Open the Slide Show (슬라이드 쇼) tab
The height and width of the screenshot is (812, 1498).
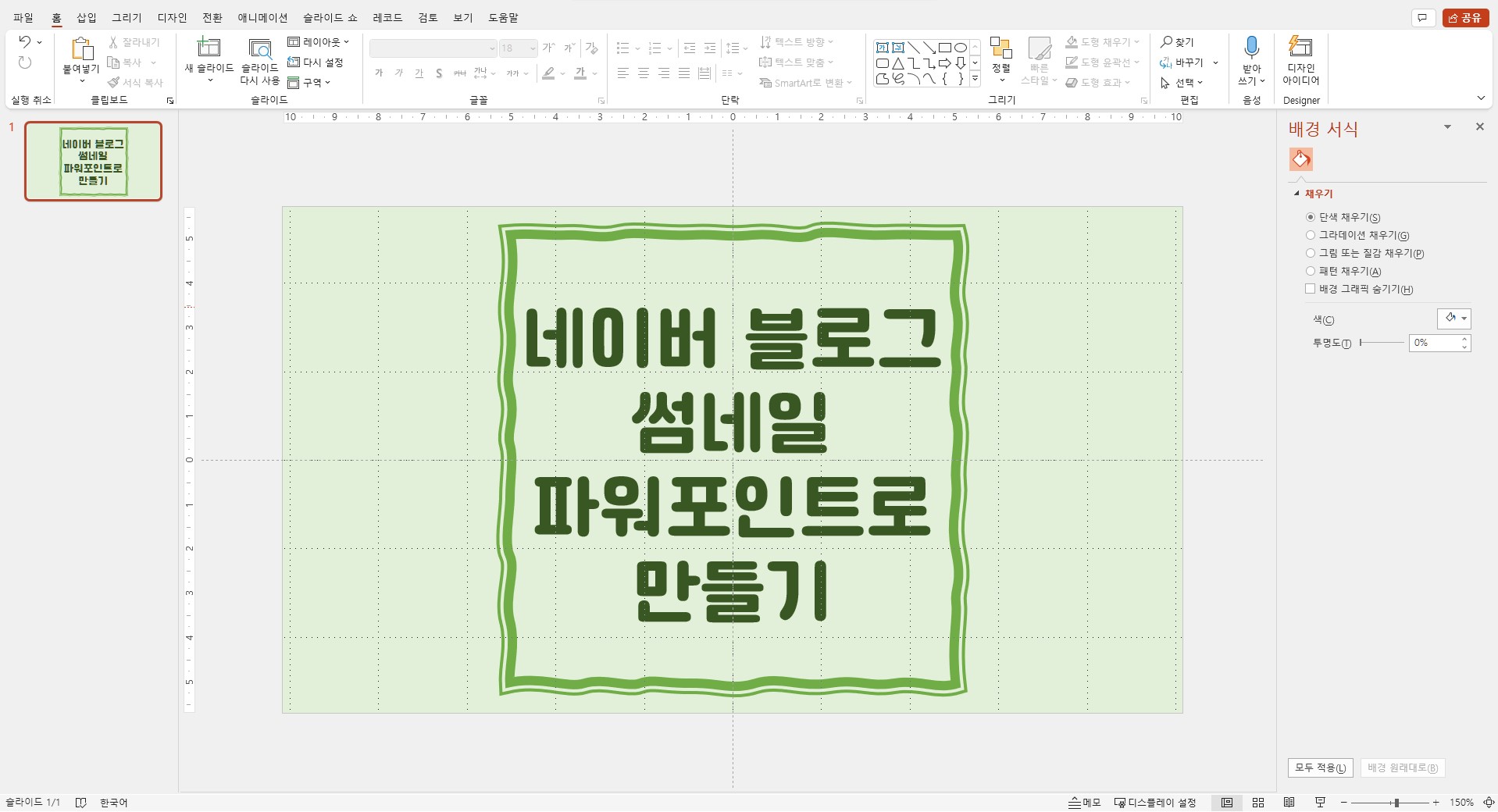pos(330,18)
